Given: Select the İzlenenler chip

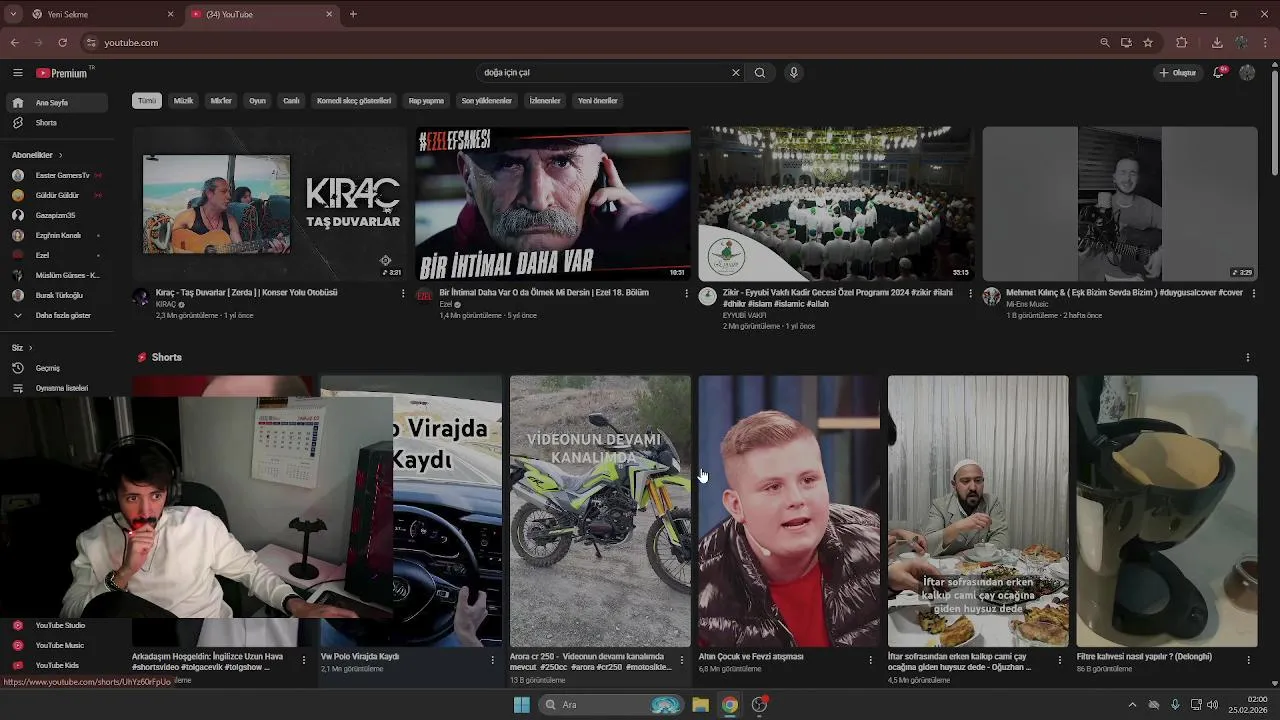Looking at the screenshot, I should tap(545, 101).
